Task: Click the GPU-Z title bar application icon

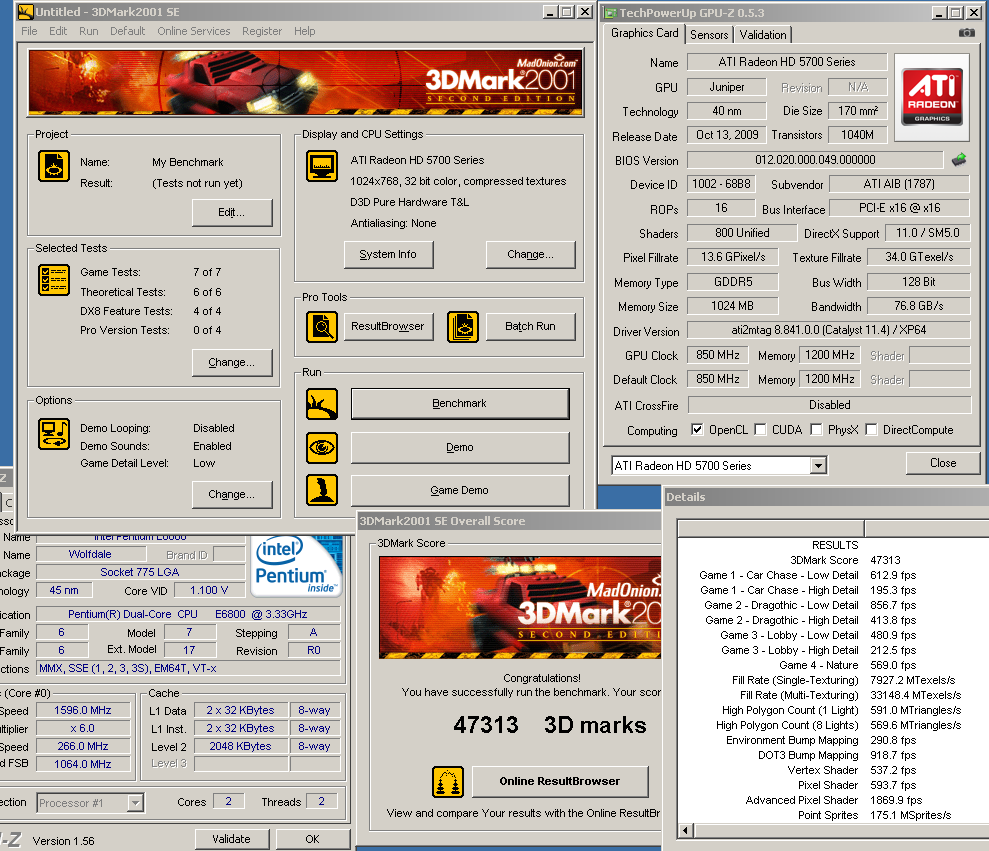Action: (x=610, y=13)
